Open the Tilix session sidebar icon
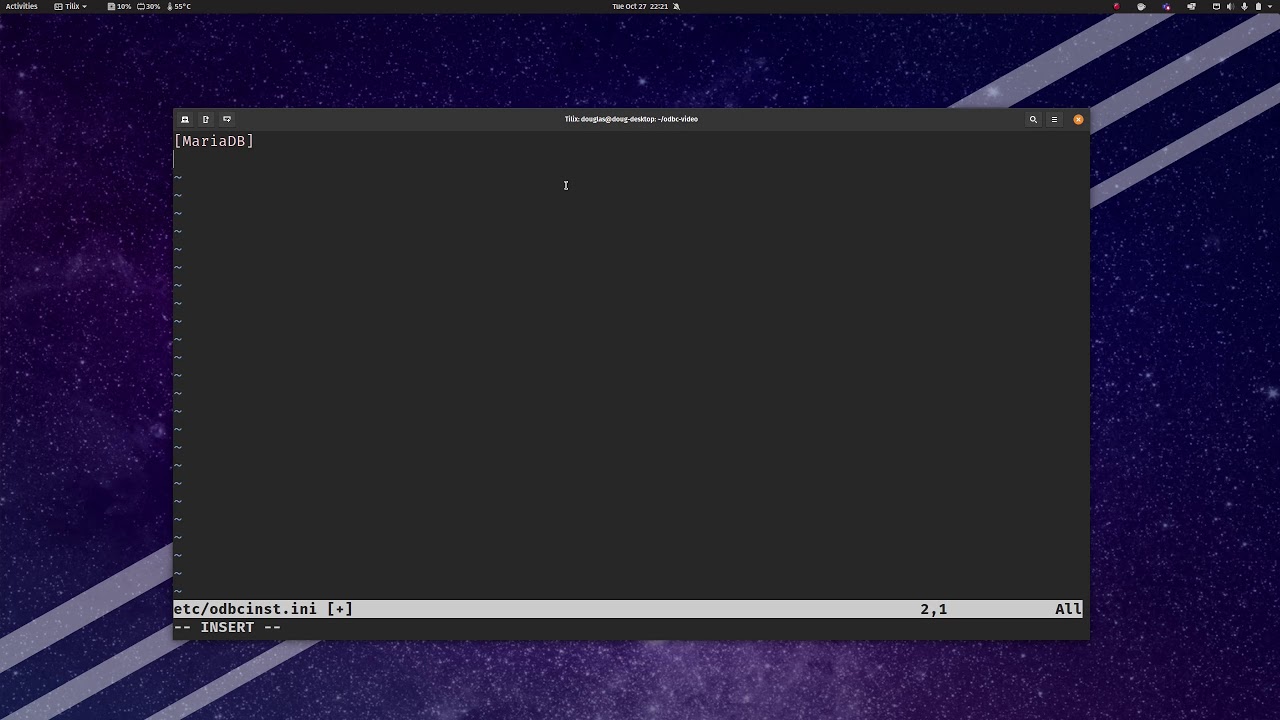This screenshot has width=1280, height=720. 185,119
